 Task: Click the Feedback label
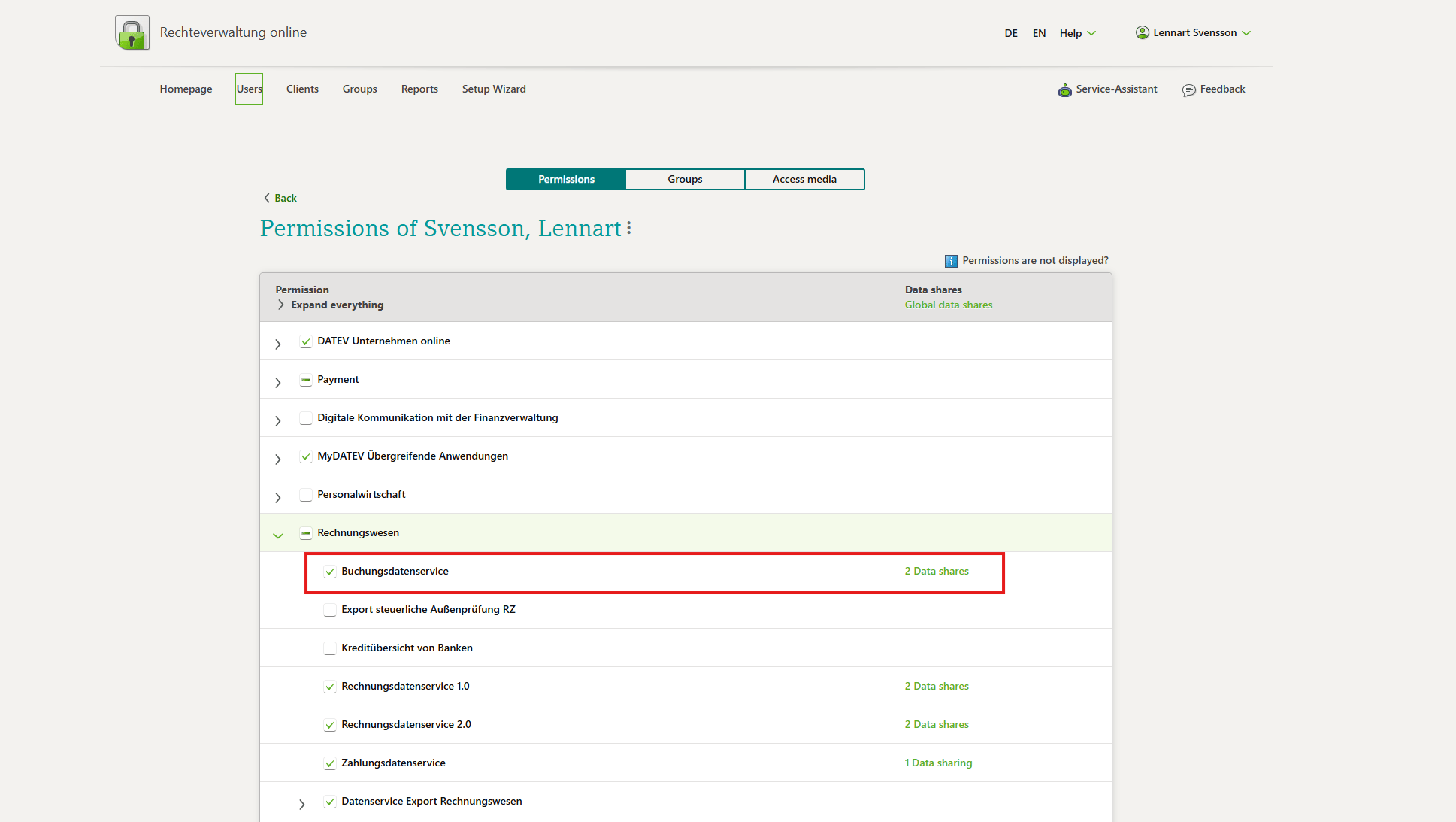[x=1222, y=89]
